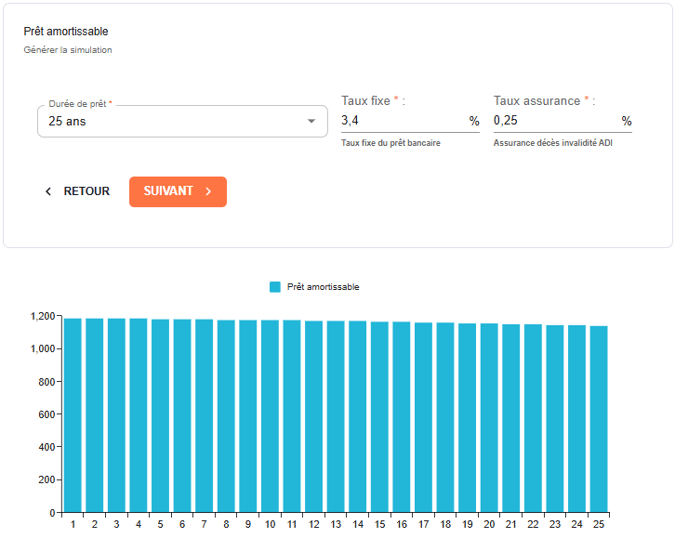688x538 pixels.
Task: Focus the Taux assurance input field
Action: [x=554, y=121]
